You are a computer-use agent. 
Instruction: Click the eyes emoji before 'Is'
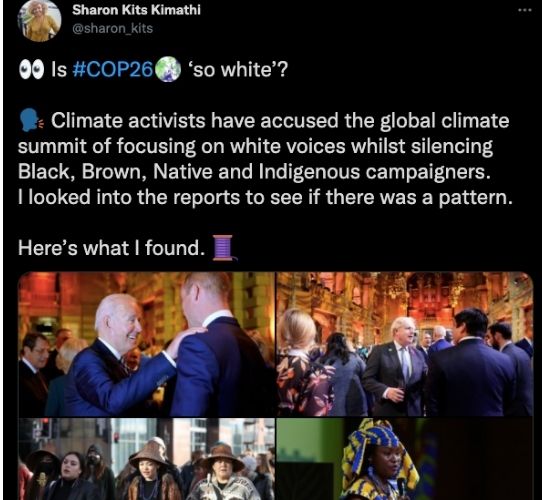(31, 70)
